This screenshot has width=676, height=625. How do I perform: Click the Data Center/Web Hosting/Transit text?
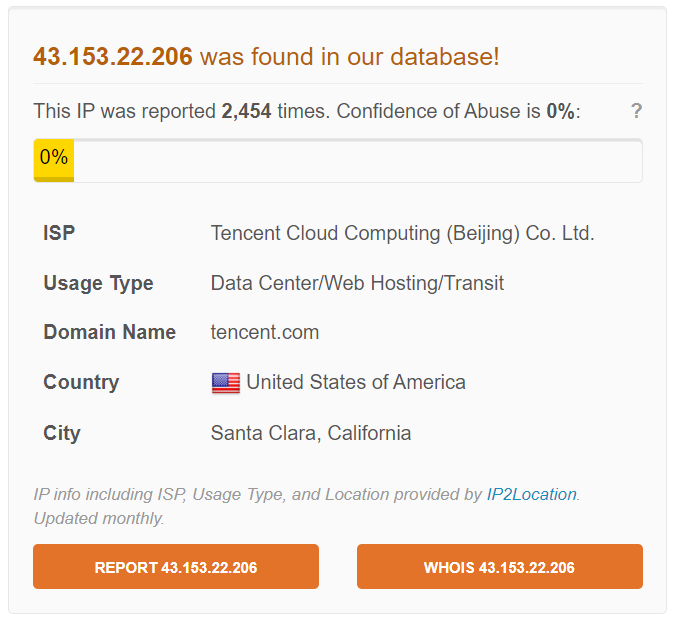(357, 283)
